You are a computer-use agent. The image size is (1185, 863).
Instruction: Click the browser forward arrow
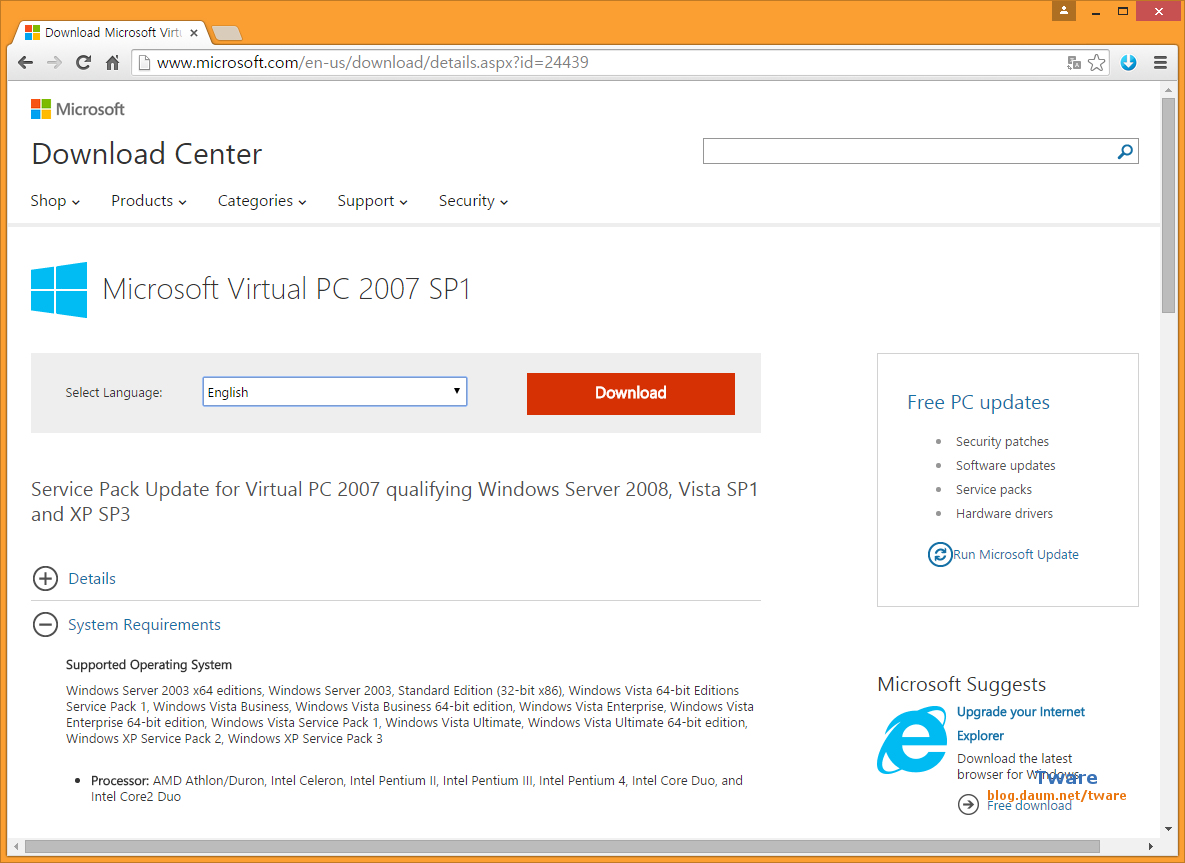tap(54, 63)
